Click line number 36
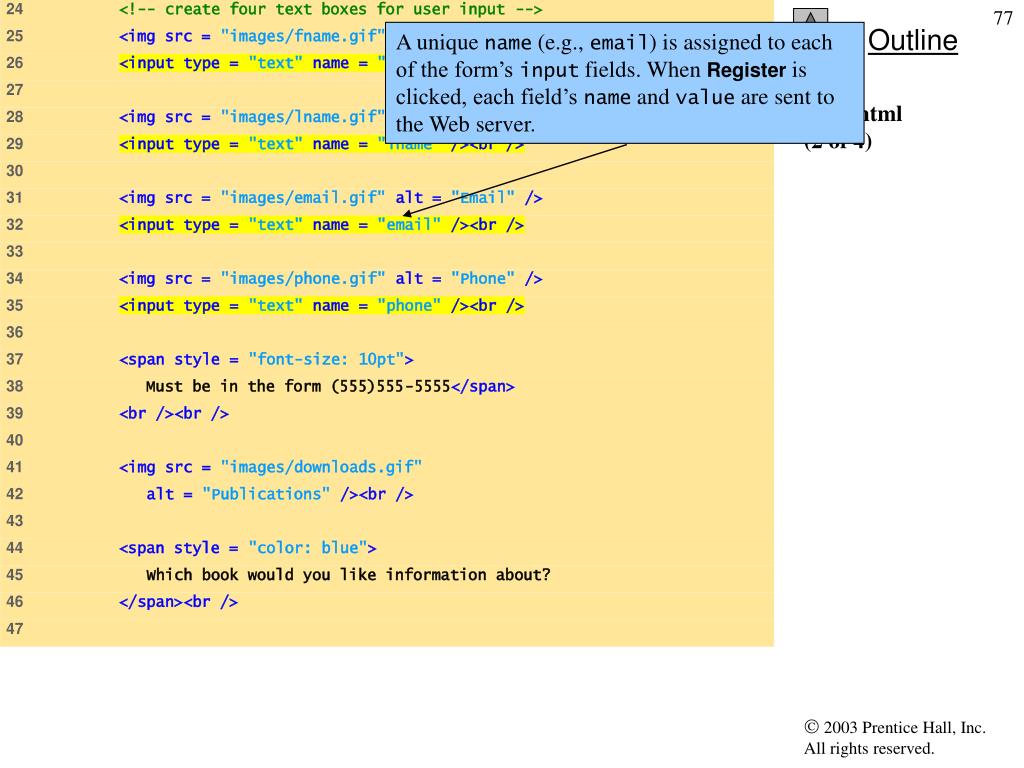Screen dimensions: 1024x768 (x=14, y=332)
